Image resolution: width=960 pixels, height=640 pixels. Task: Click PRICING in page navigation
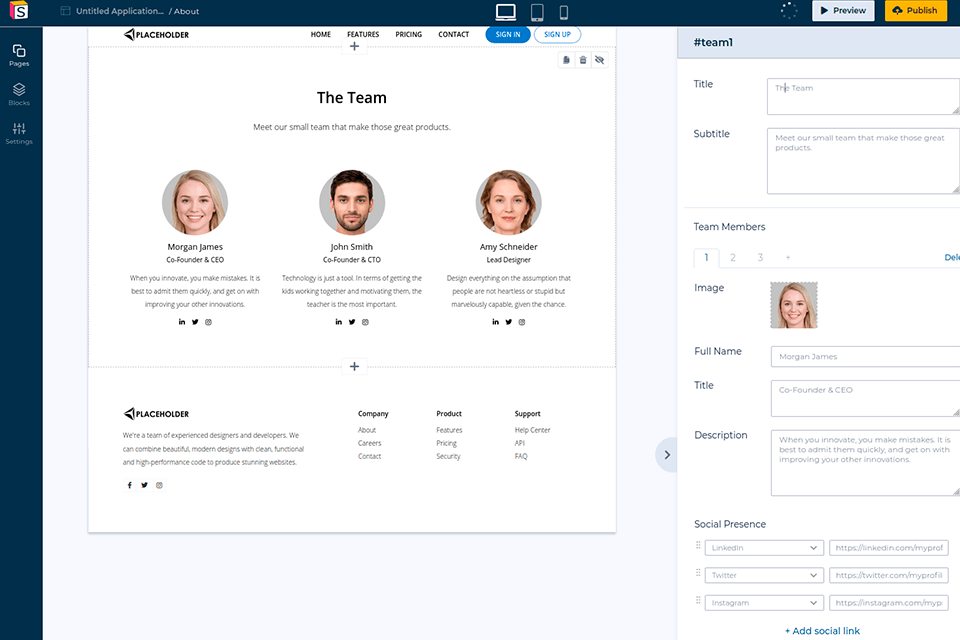(x=408, y=34)
